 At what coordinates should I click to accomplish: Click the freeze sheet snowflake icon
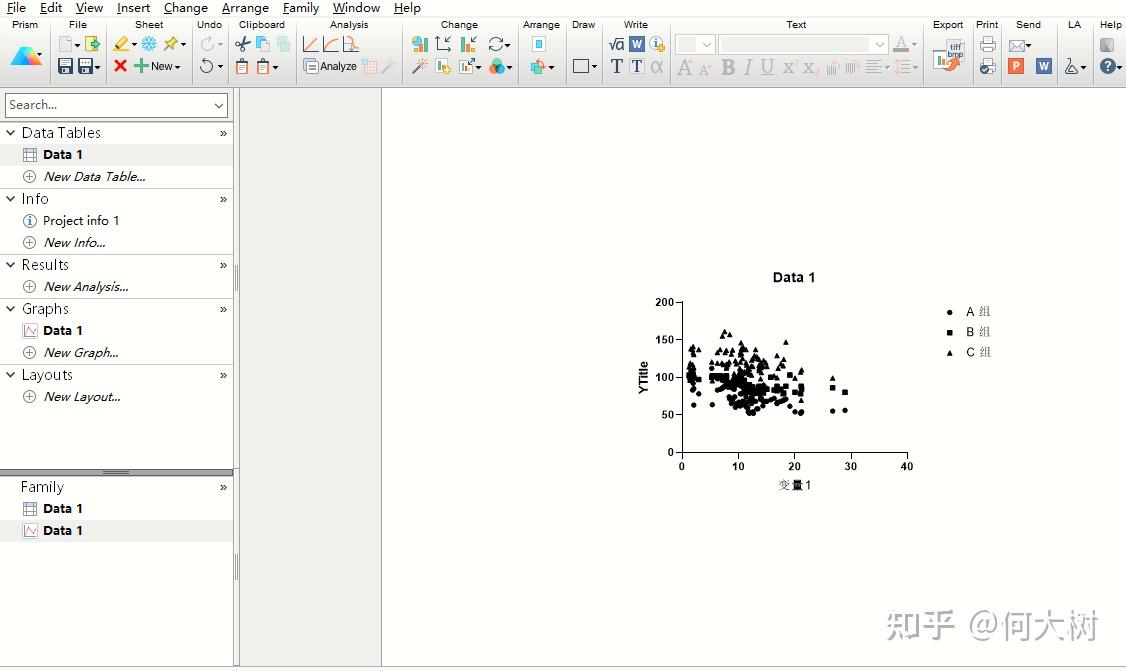click(149, 44)
